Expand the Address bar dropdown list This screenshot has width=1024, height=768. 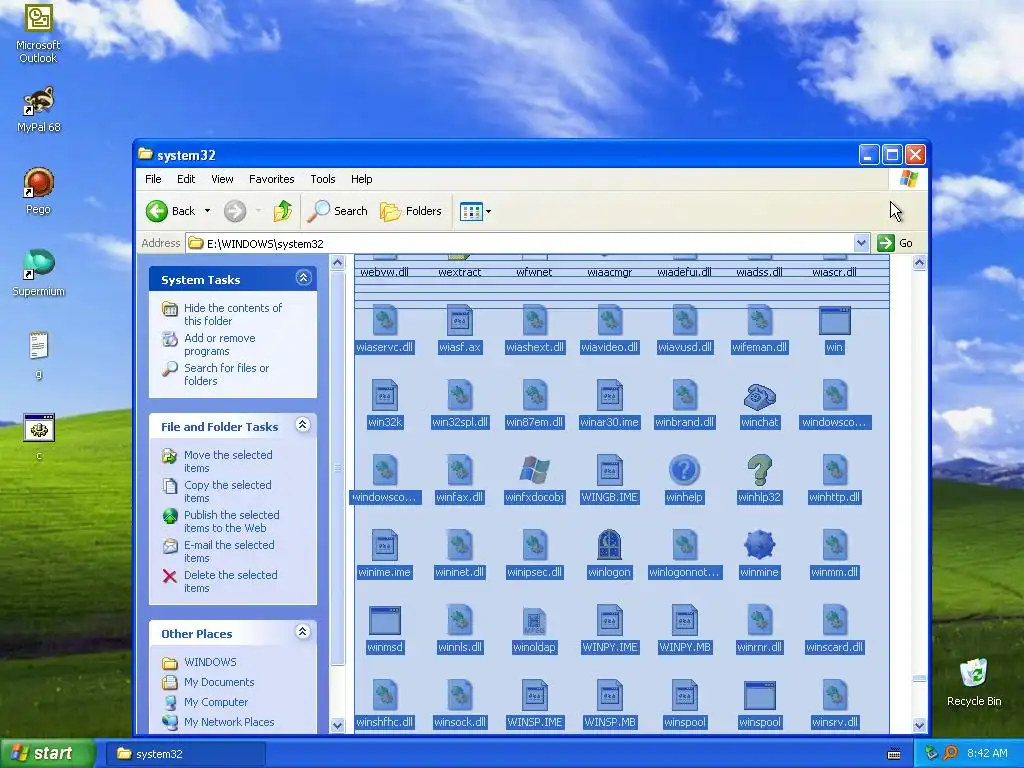coord(861,243)
